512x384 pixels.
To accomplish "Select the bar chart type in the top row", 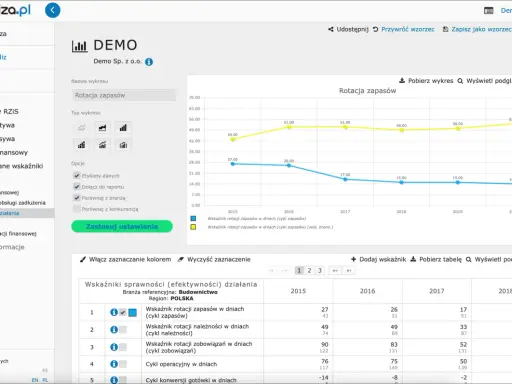I will (x=123, y=128).
